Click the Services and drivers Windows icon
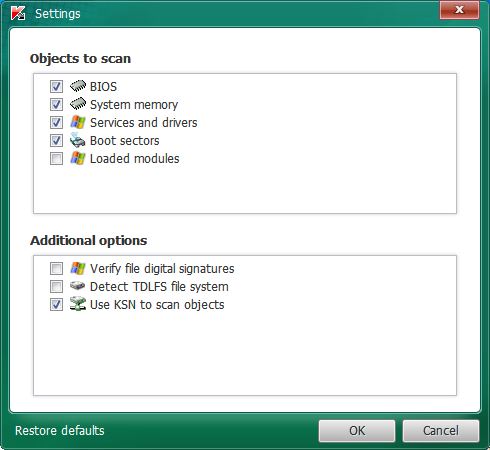Screen dimensions: 490x450 (x=78, y=122)
